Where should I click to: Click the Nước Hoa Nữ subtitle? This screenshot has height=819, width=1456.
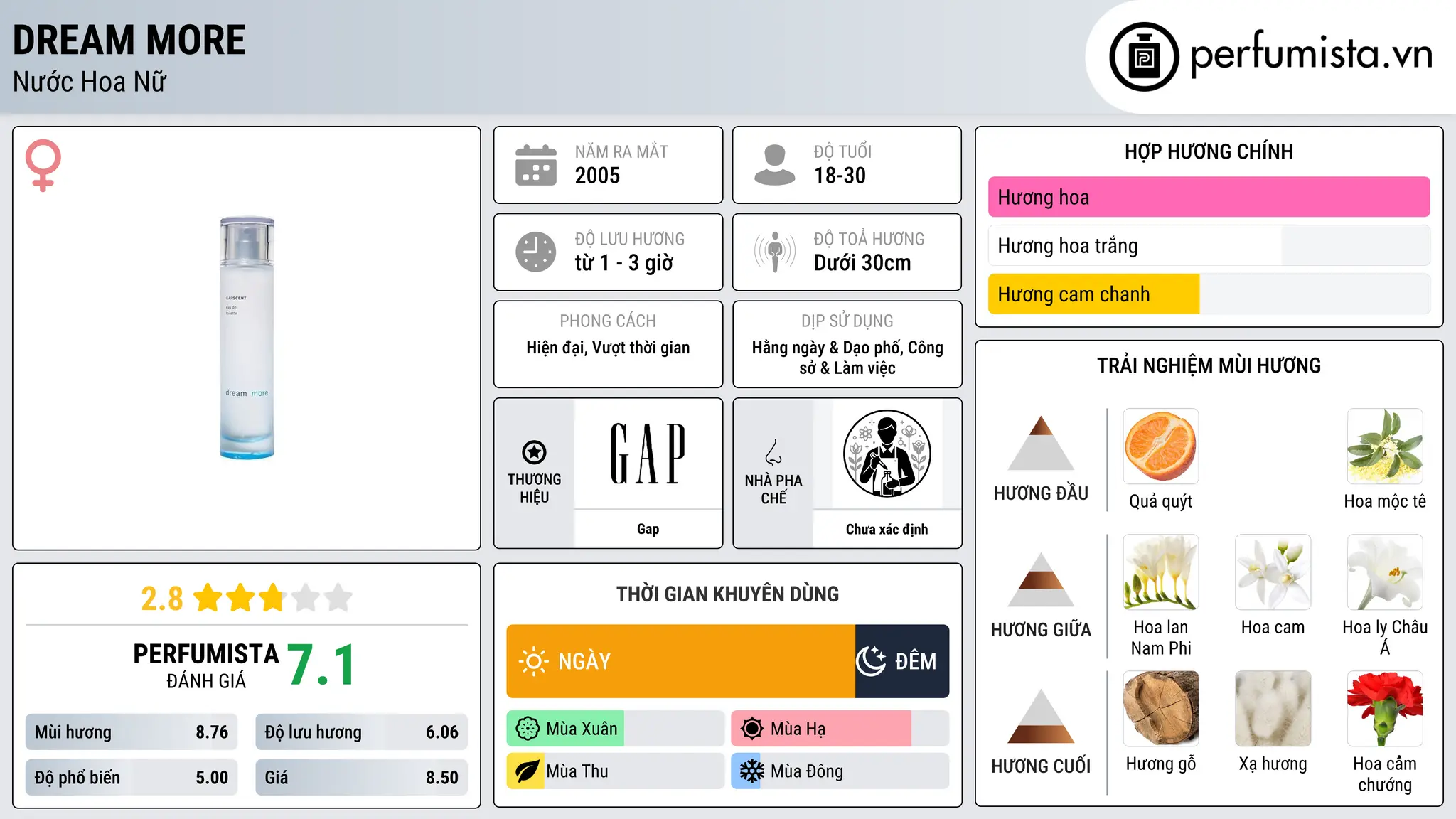[90, 82]
